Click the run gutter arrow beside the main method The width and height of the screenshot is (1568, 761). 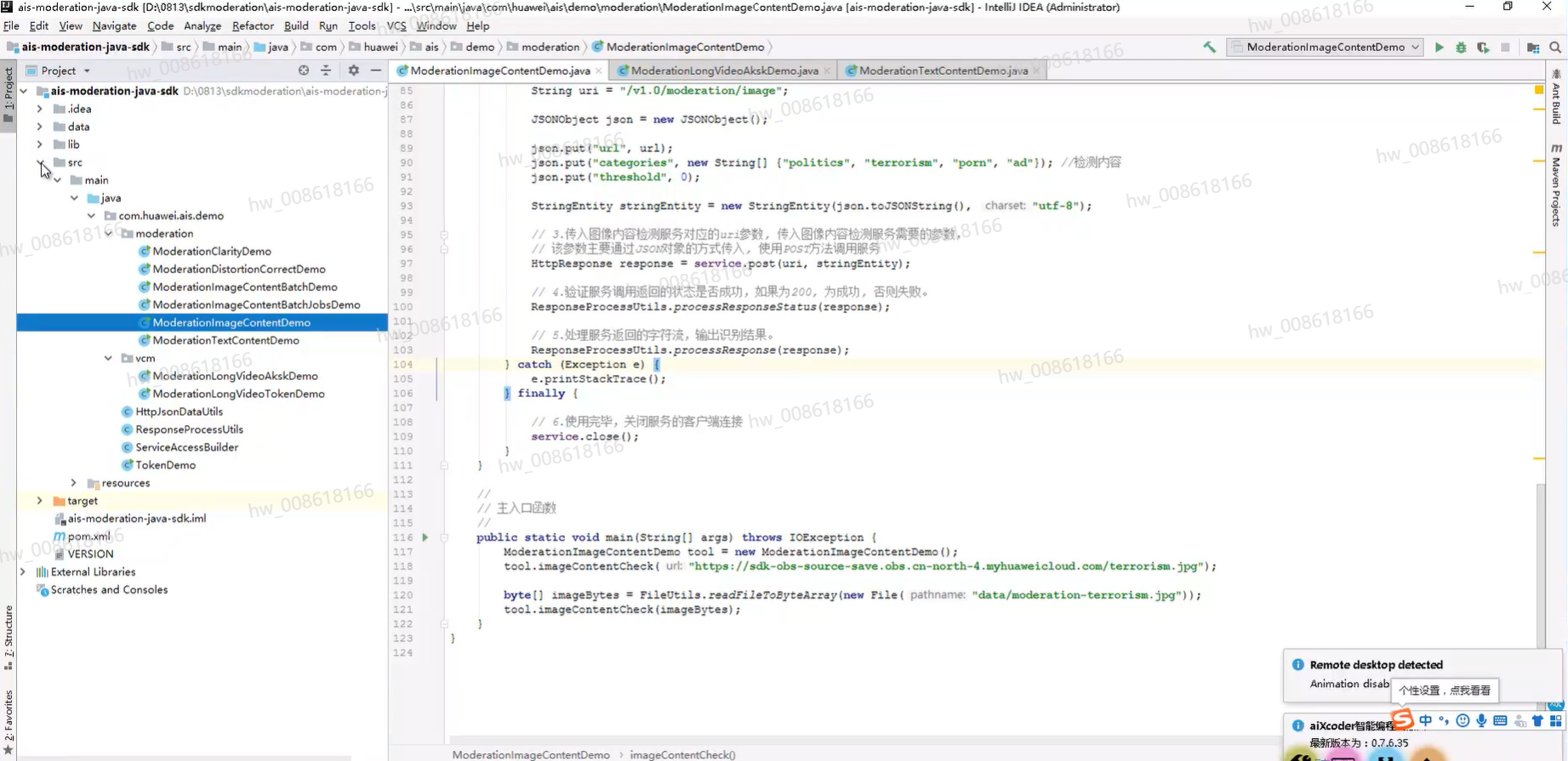point(425,537)
